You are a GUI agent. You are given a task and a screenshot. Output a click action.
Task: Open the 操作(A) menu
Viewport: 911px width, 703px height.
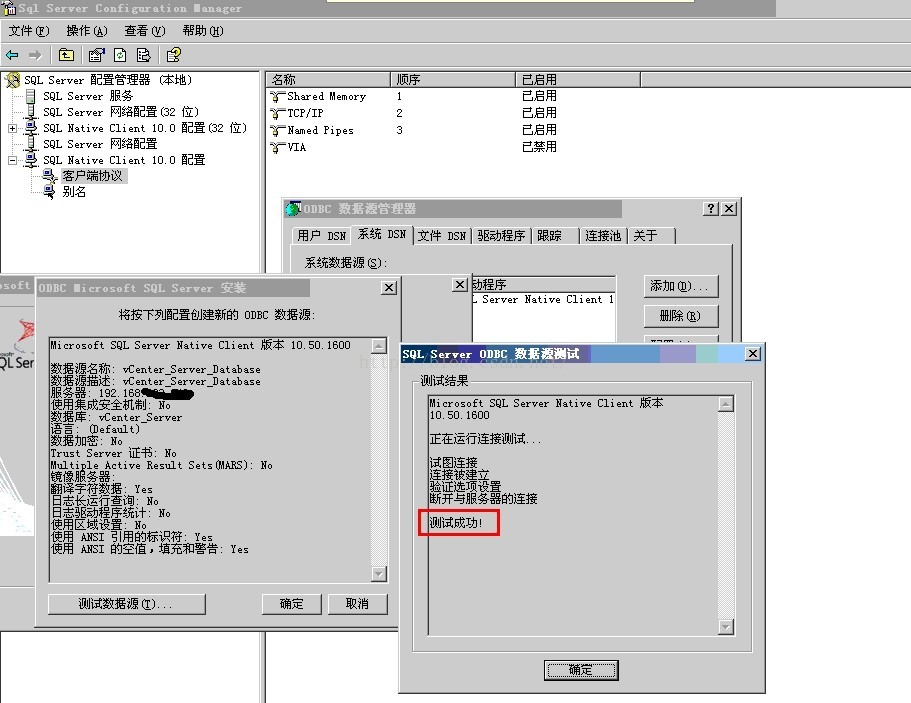pos(87,31)
